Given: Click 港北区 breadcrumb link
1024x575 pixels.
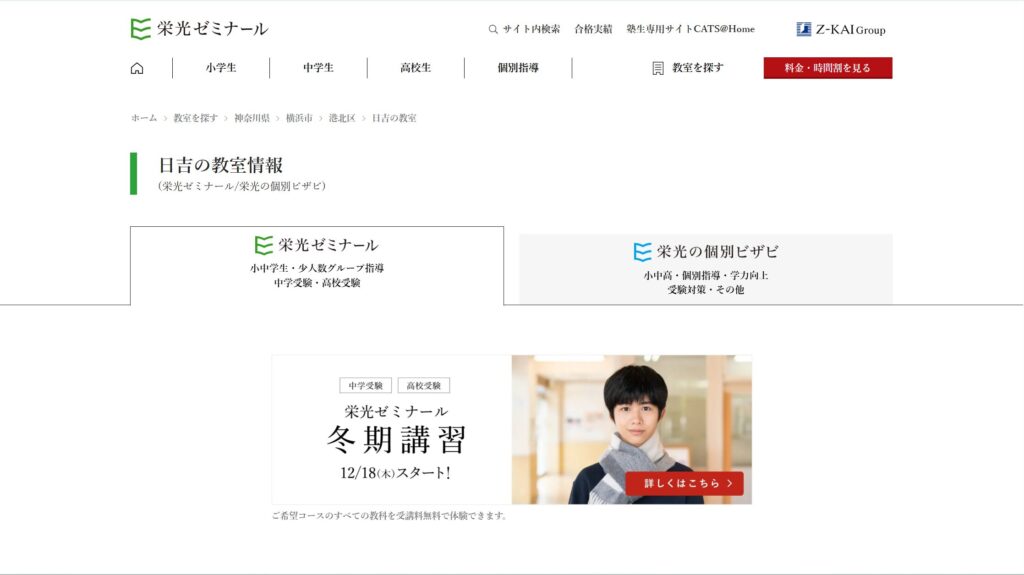Looking at the screenshot, I should coord(342,118).
